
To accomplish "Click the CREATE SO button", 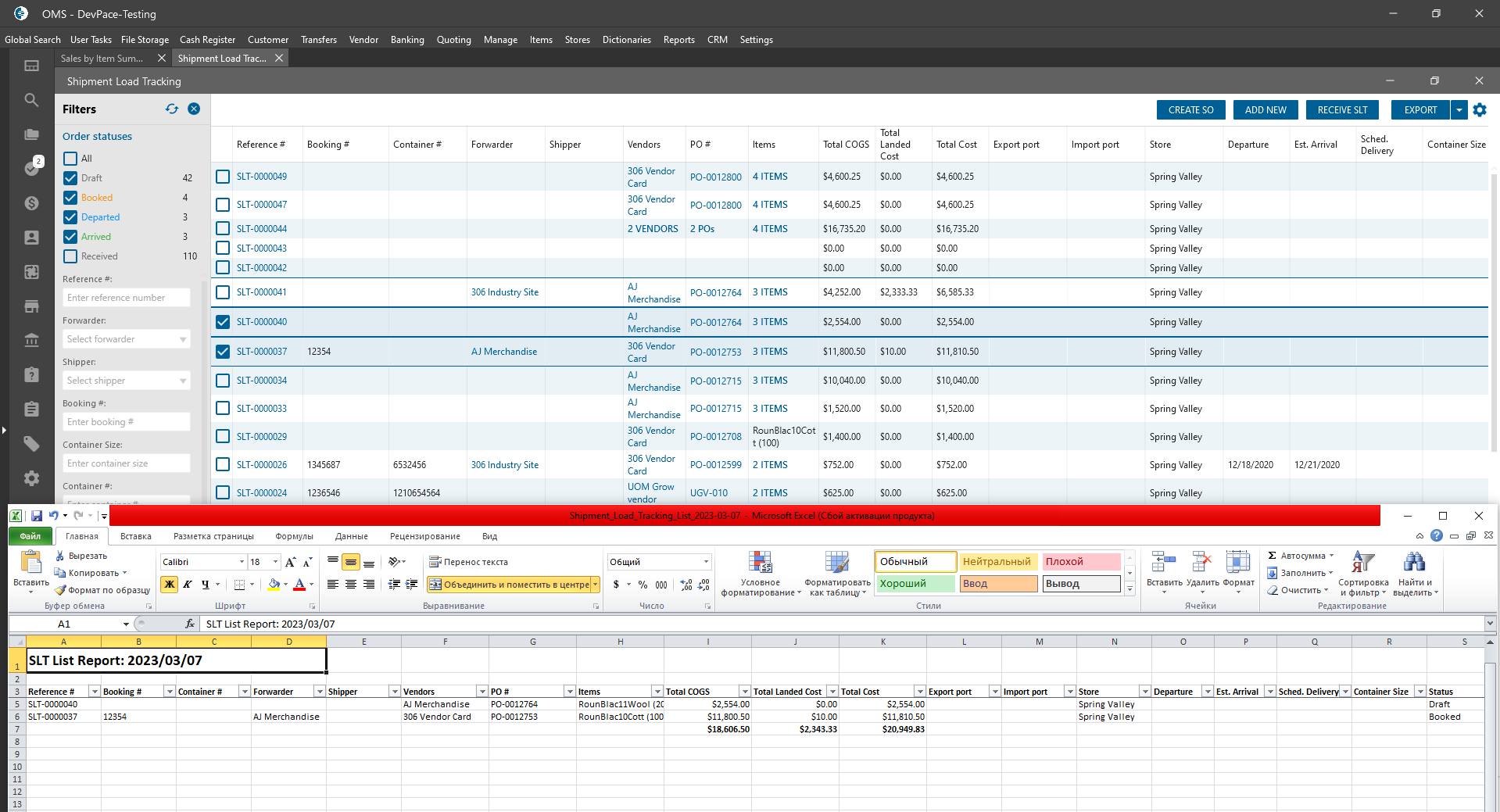I will [1190, 110].
